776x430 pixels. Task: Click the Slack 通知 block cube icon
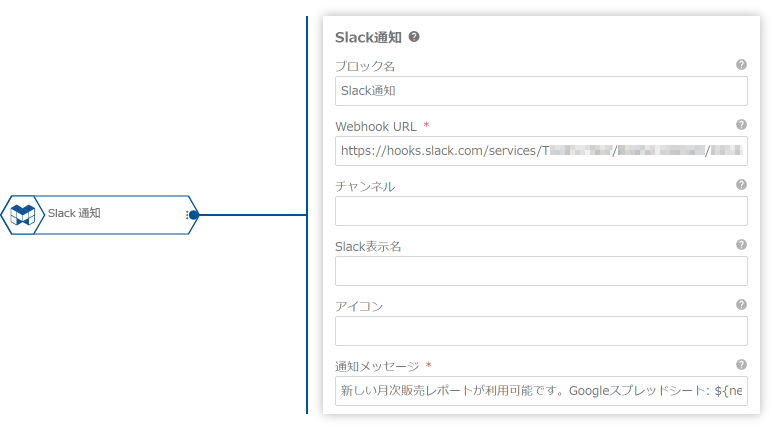23,215
